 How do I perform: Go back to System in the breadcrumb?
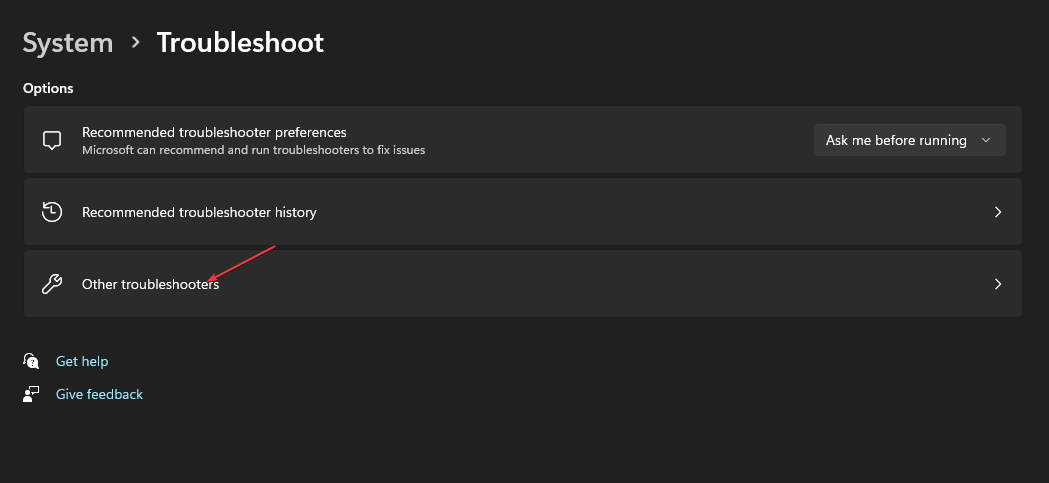coord(68,43)
